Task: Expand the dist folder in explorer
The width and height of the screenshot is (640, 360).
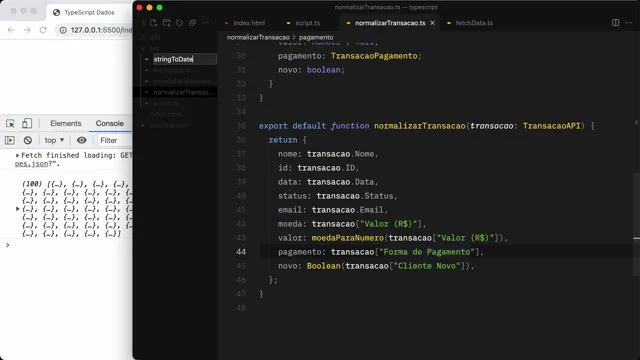Action: coord(154,37)
